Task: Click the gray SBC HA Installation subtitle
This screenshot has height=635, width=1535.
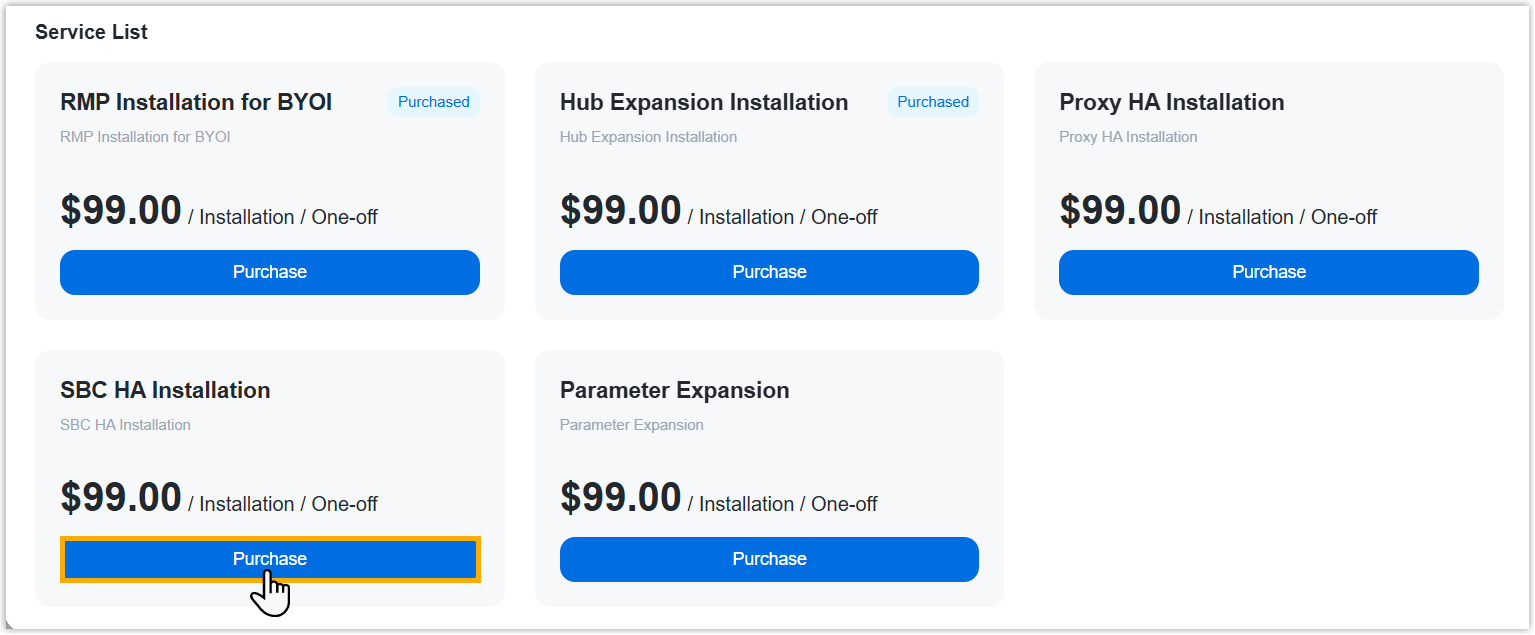Action: coord(125,425)
